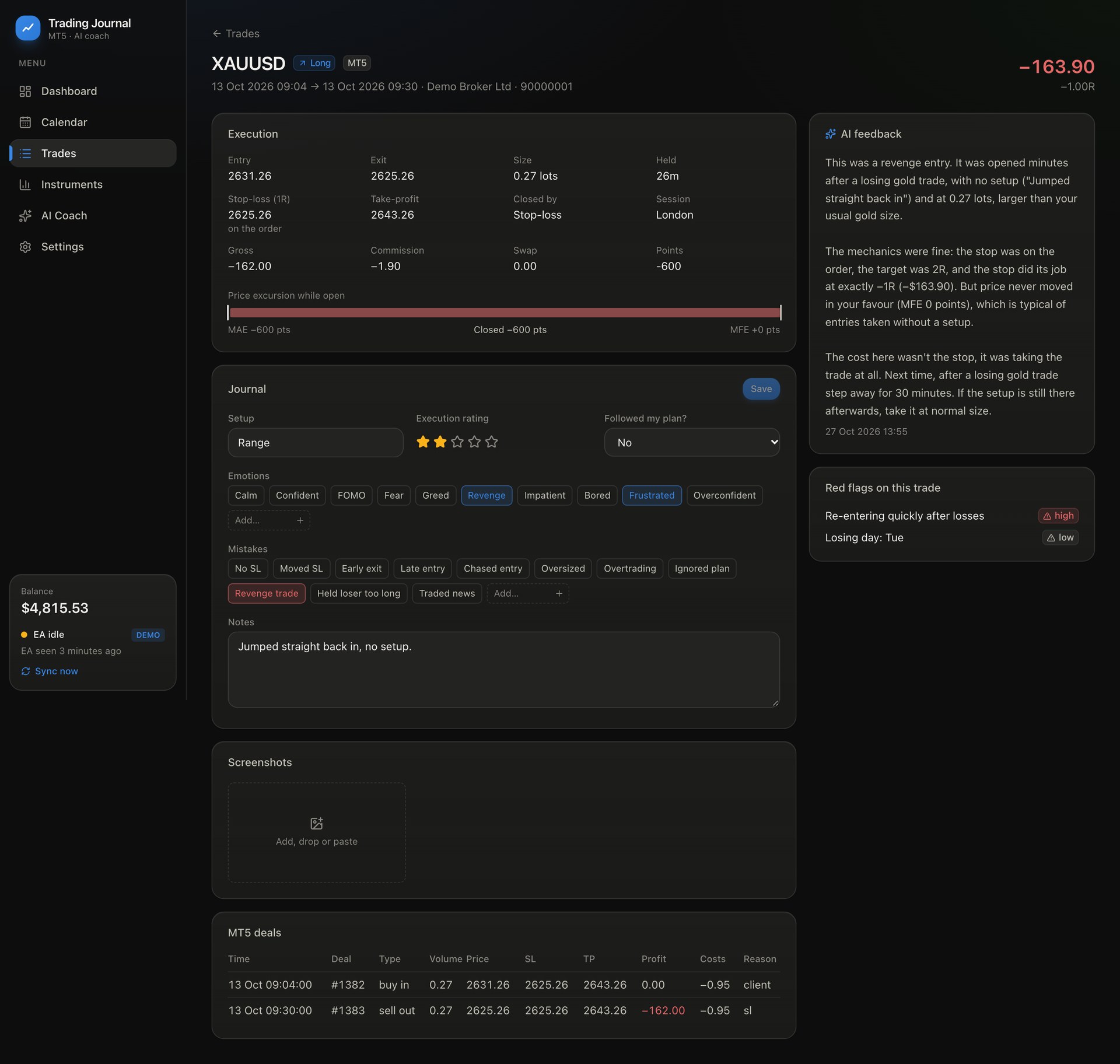The image size is (1120, 1064).
Task: Toggle the FOMO emotion tag
Action: [351, 495]
